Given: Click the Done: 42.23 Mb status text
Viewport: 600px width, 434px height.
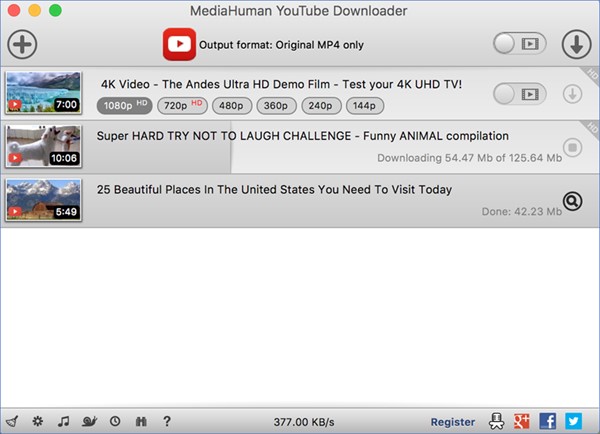Looking at the screenshot, I should tap(522, 211).
